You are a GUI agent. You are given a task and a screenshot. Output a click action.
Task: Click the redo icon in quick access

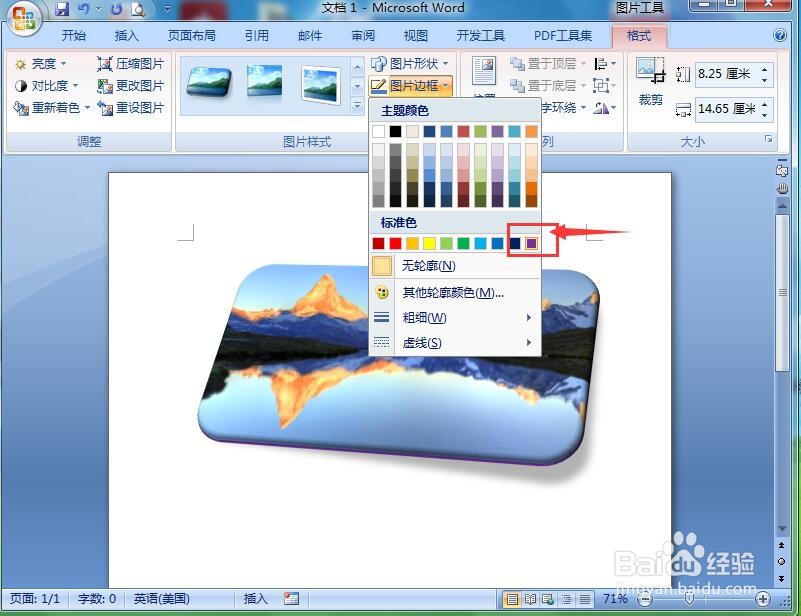[116, 9]
